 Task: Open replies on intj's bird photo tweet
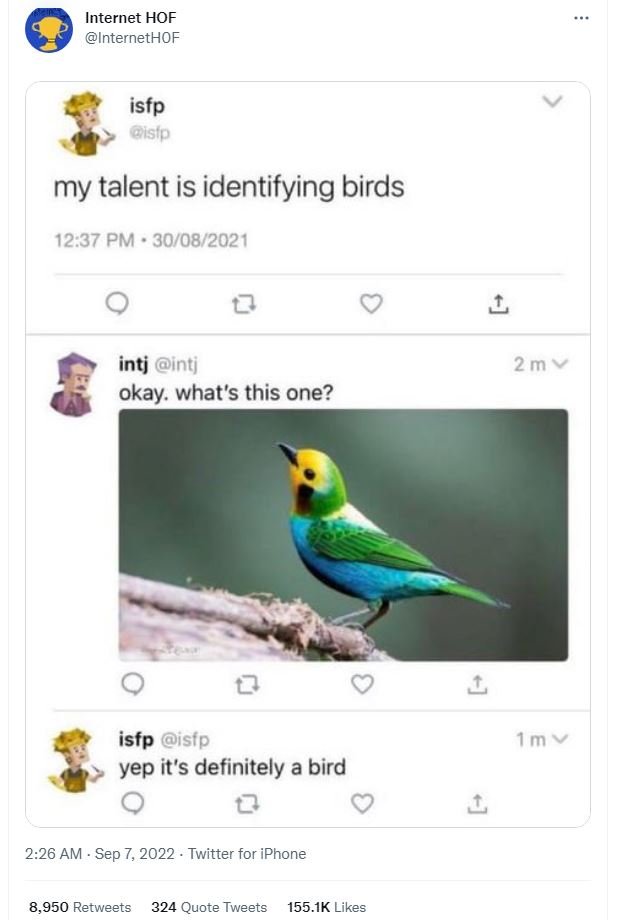(135, 685)
